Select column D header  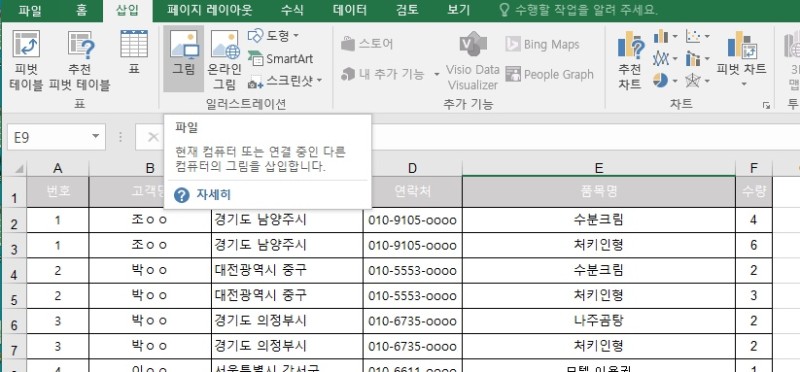[x=412, y=168]
